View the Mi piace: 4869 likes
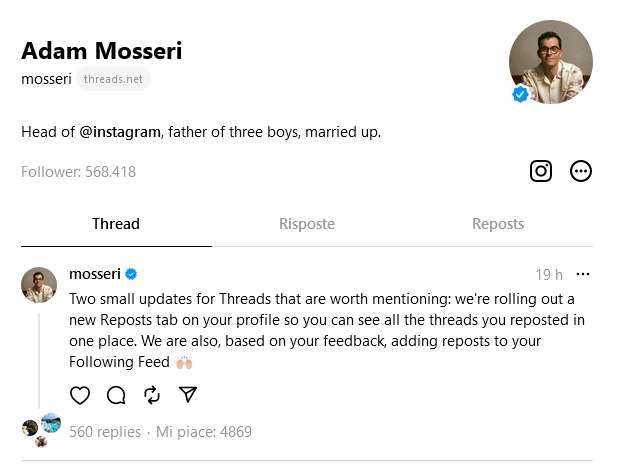This screenshot has height=471, width=621. pyautogui.click(x=205, y=432)
